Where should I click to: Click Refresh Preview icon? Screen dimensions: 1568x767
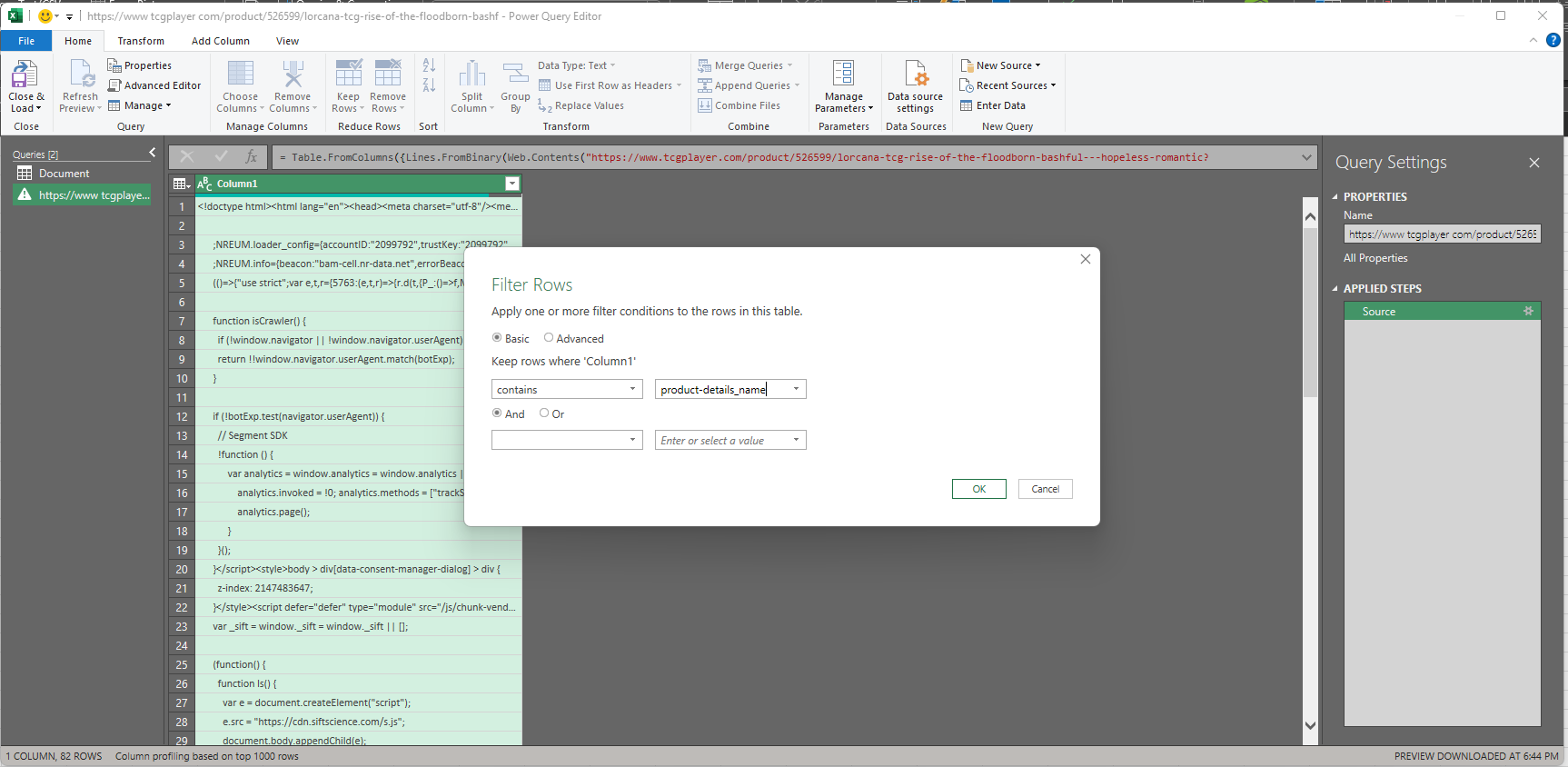[80, 75]
